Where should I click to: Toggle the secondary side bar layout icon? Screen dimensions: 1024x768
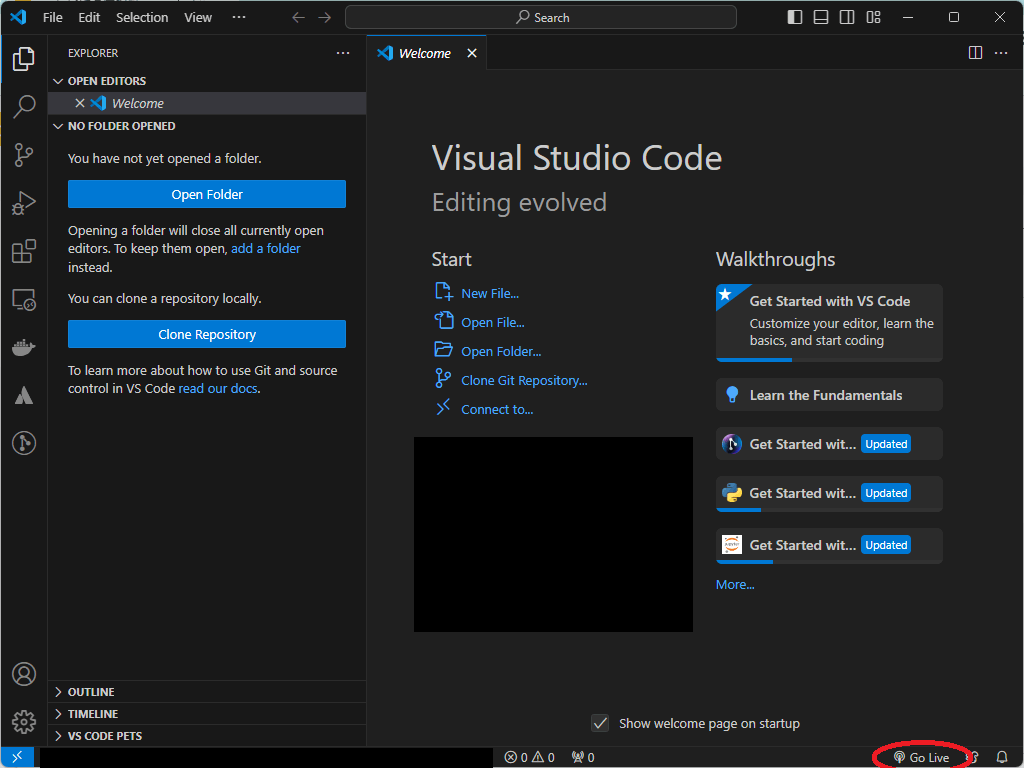pos(847,18)
